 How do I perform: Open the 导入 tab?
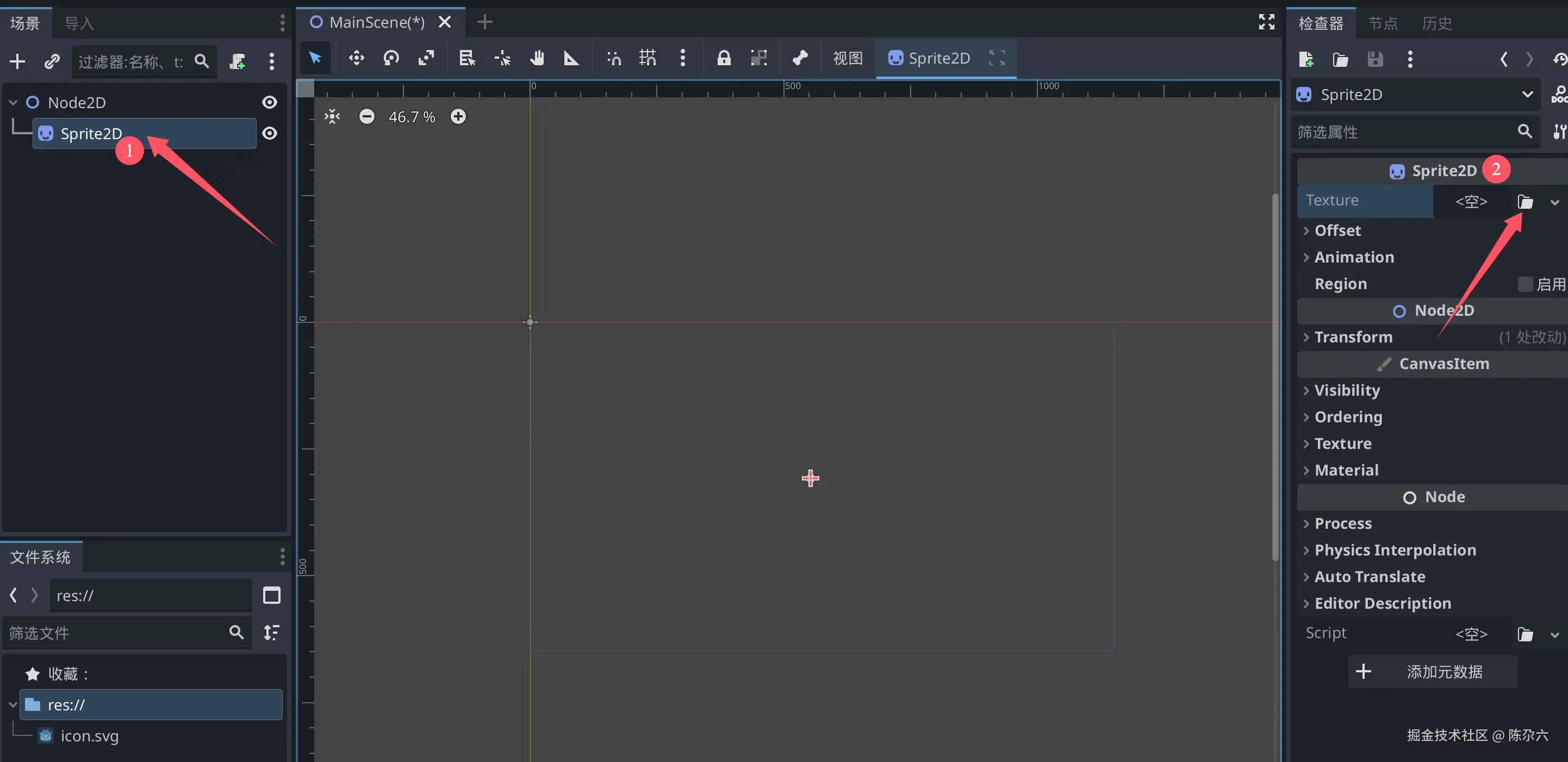tap(79, 23)
